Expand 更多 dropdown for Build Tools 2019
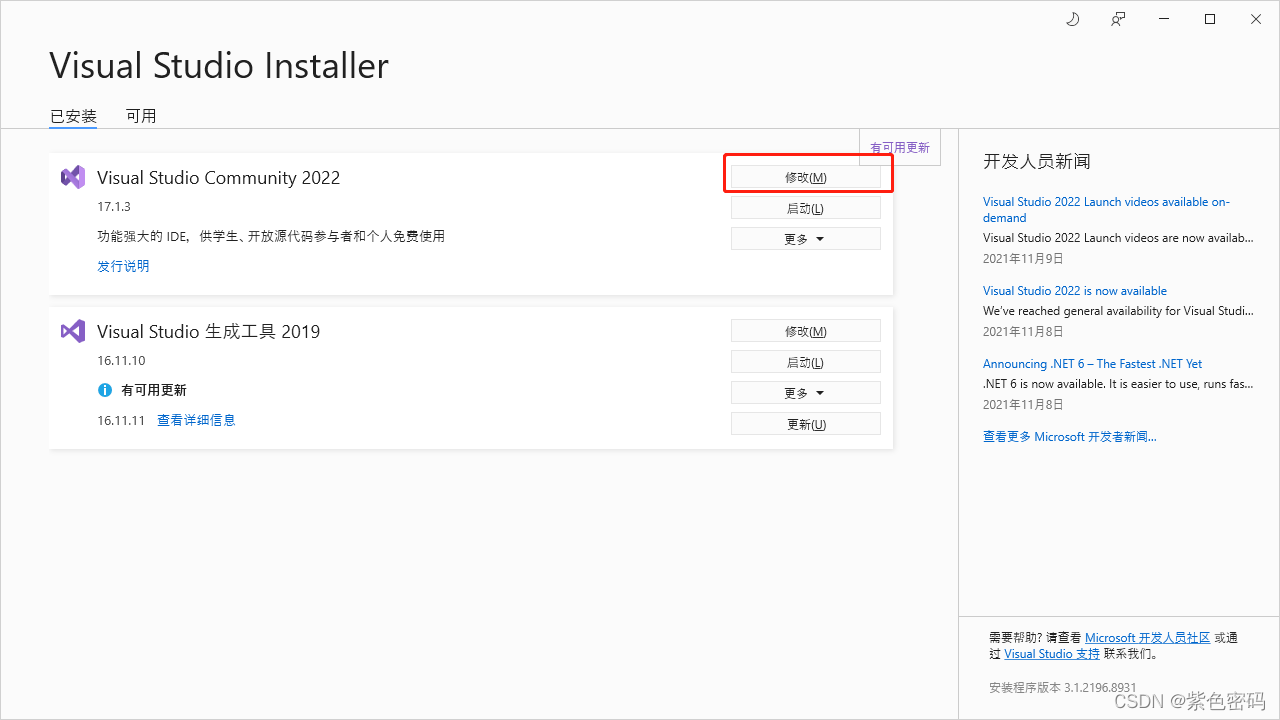1280x720 pixels. click(805, 393)
